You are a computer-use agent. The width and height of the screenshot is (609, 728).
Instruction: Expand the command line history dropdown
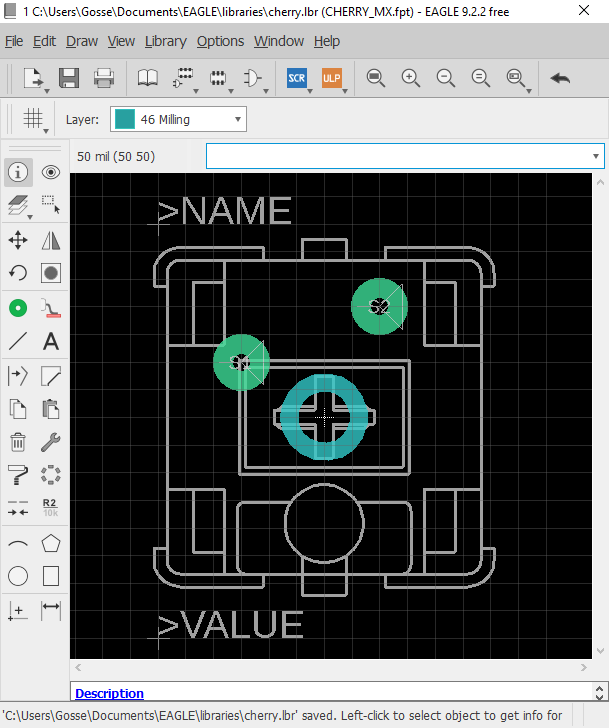596,156
